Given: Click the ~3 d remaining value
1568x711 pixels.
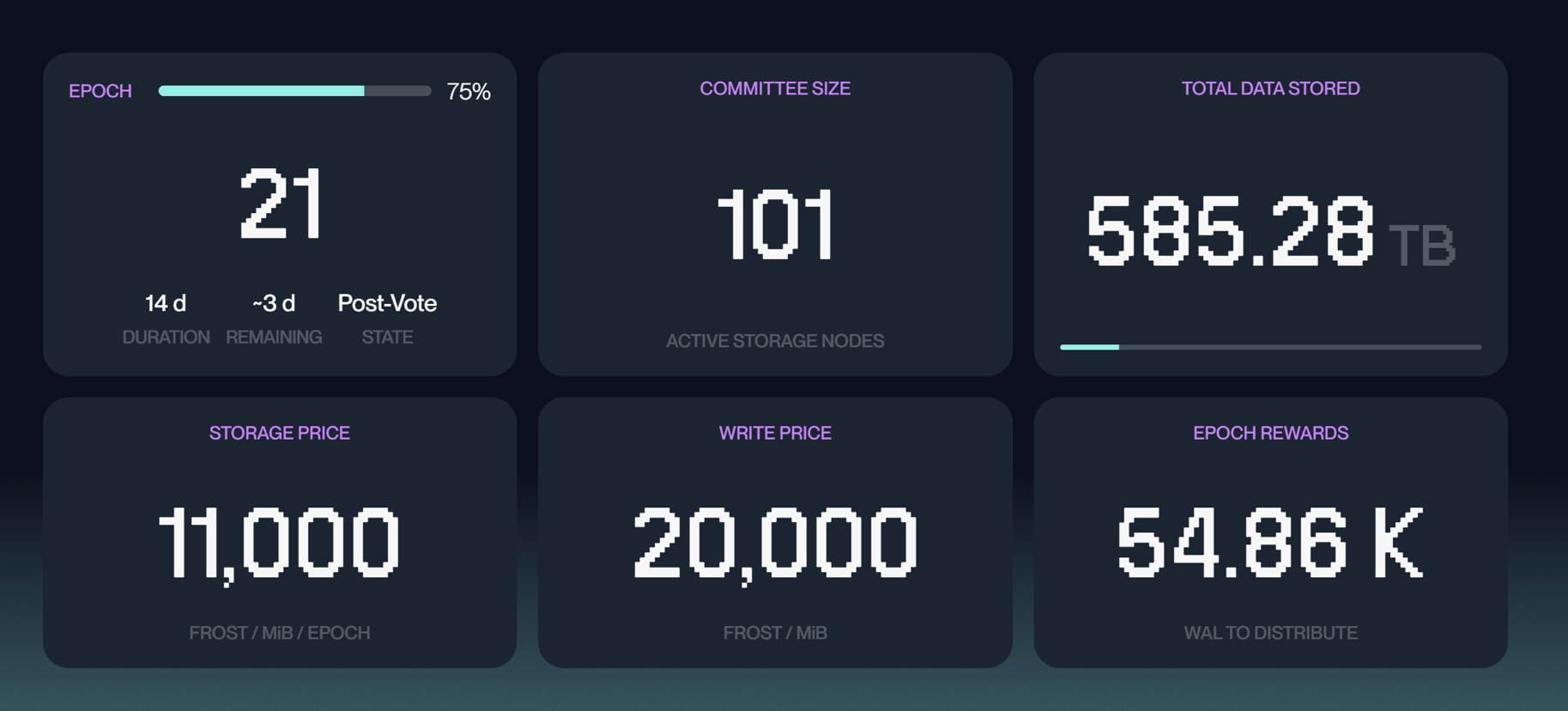Looking at the screenshot, I should (274, 303).
